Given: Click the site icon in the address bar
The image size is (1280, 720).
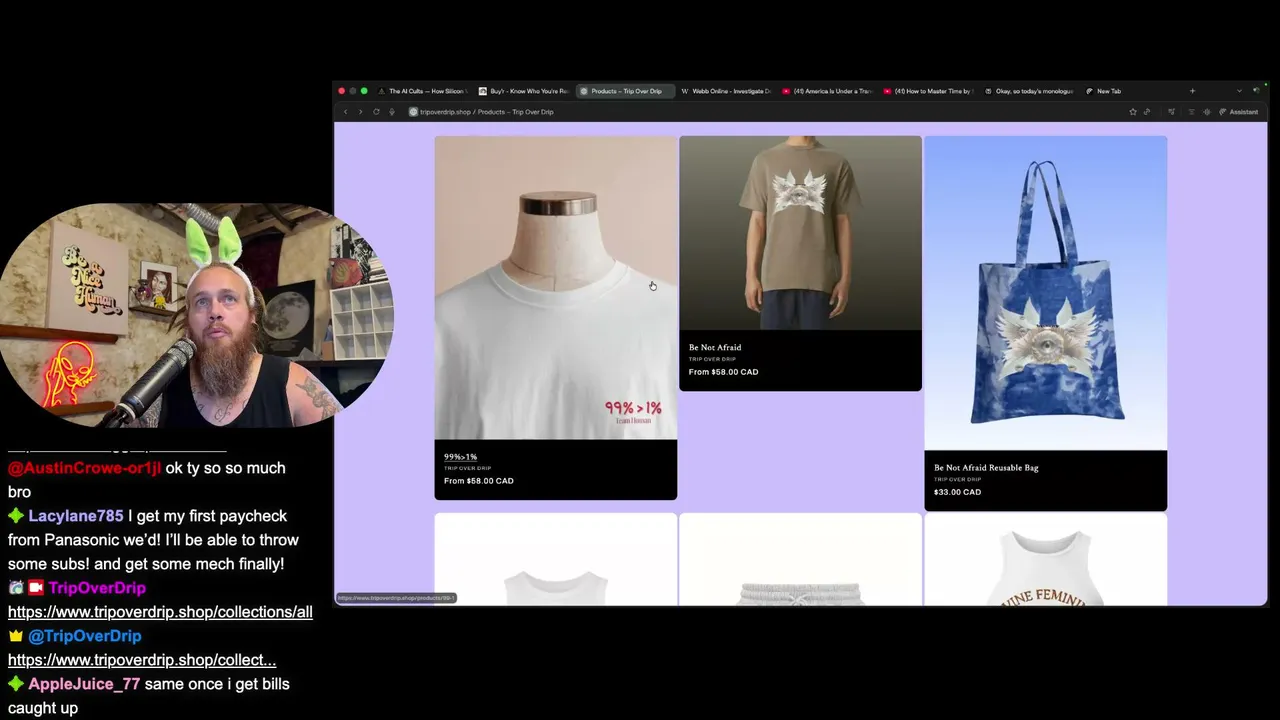Looking at the screenshot, I should point(413,112).
